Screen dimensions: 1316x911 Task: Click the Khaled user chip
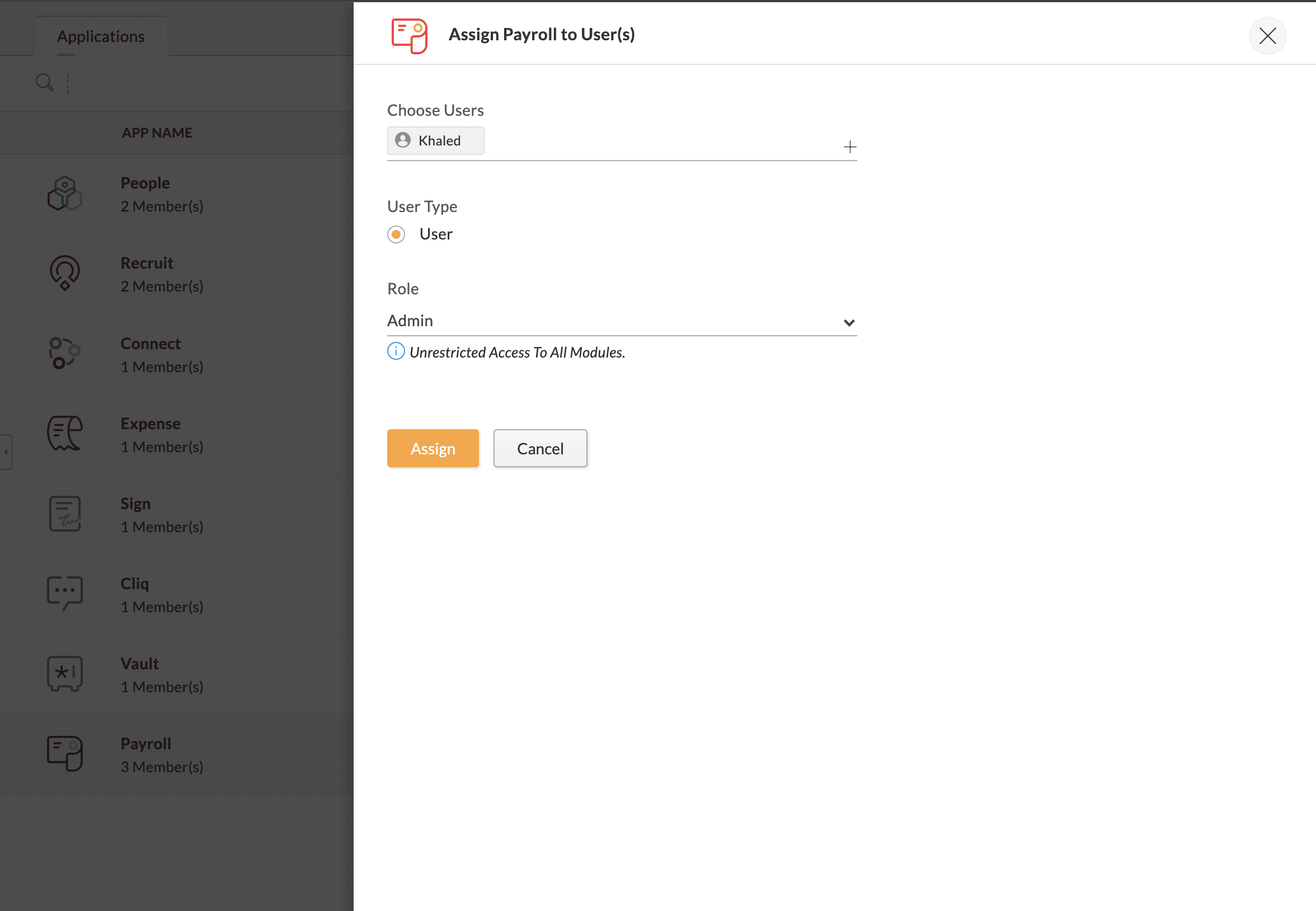tap(435, 141)
